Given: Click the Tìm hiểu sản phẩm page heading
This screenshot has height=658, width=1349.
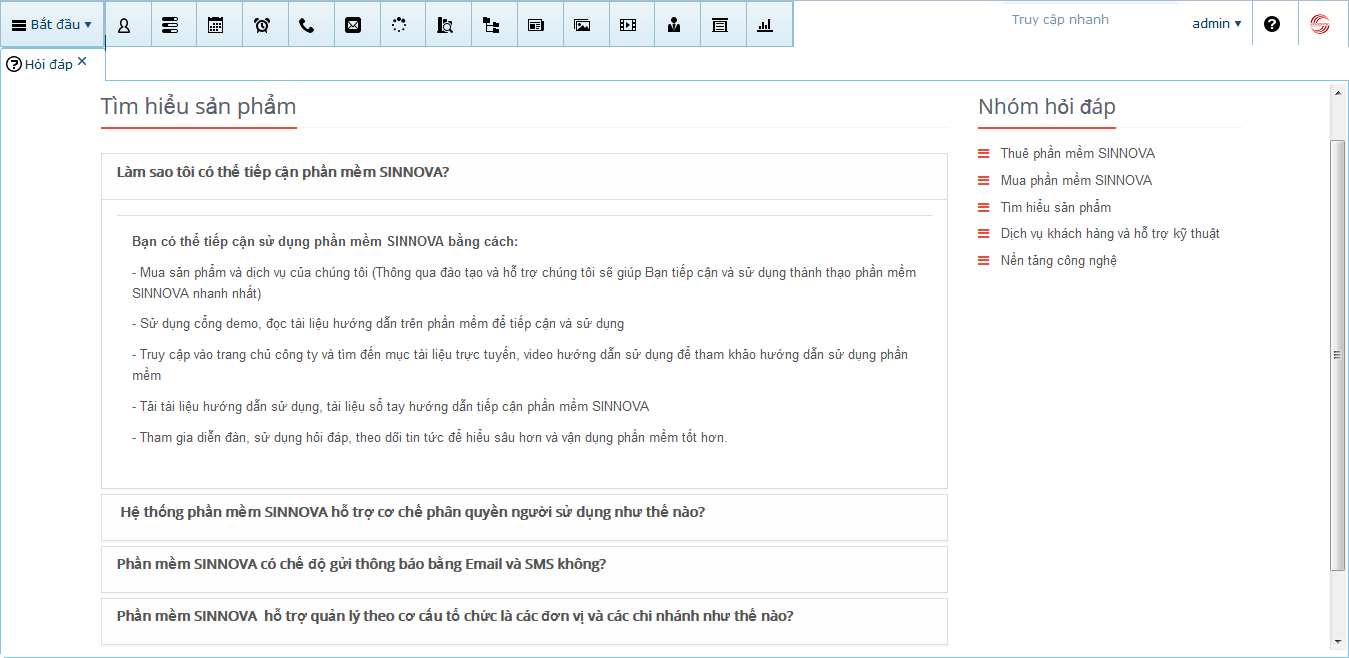Looking at the screenshot, I should click(198, 107).
